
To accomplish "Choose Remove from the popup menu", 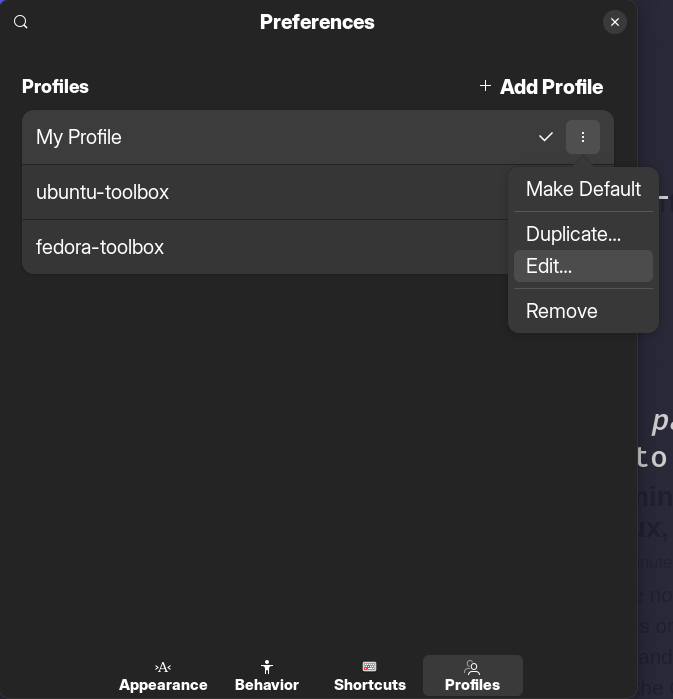I will coord(583,311).
